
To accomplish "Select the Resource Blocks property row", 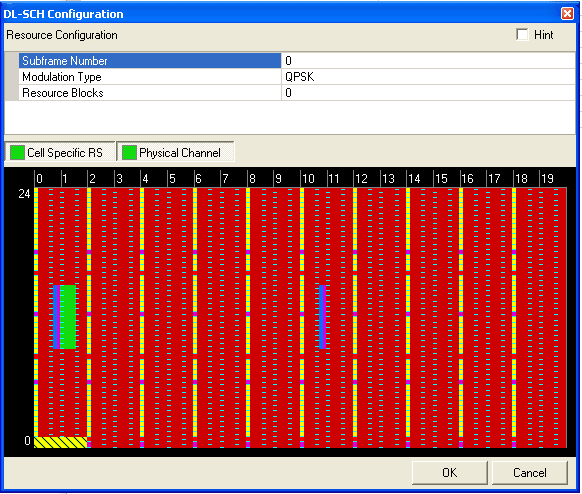I will pyautogui.click(x=150, y=93).
